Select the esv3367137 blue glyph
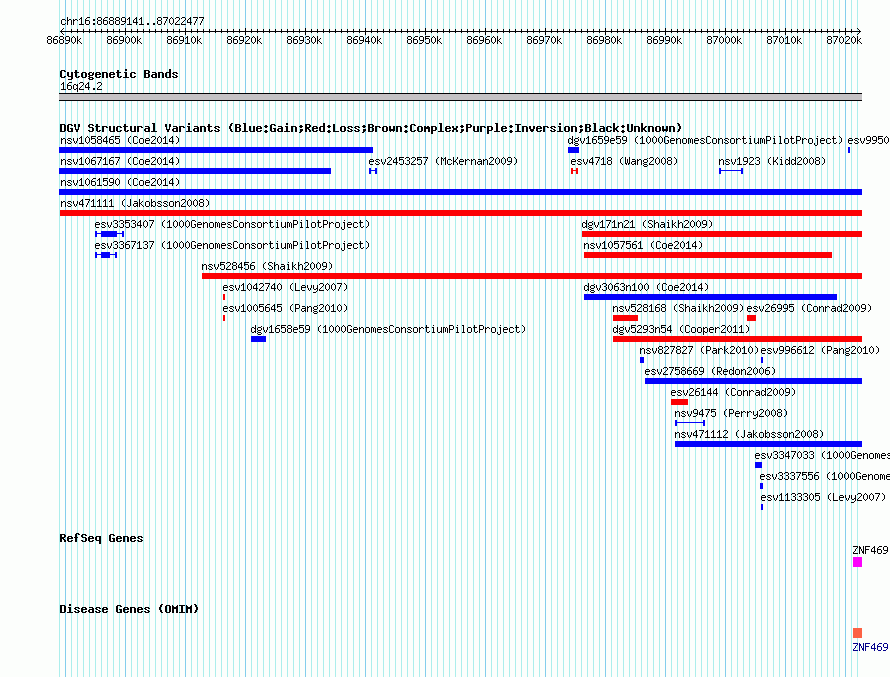Image resolution: width=890 pixels, height=677 pixels. (106, 255)
